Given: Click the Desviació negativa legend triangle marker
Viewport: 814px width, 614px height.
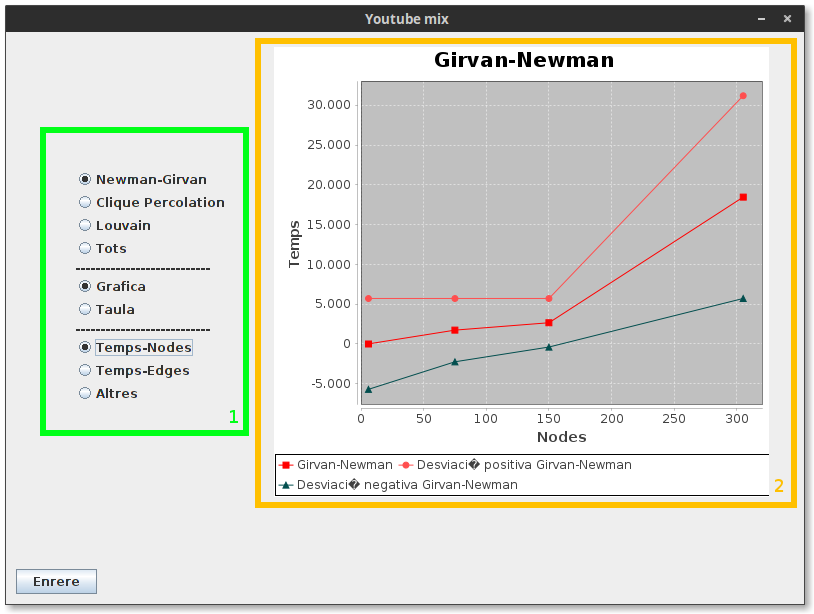Looking at the screenshot, I should [286, 485].
